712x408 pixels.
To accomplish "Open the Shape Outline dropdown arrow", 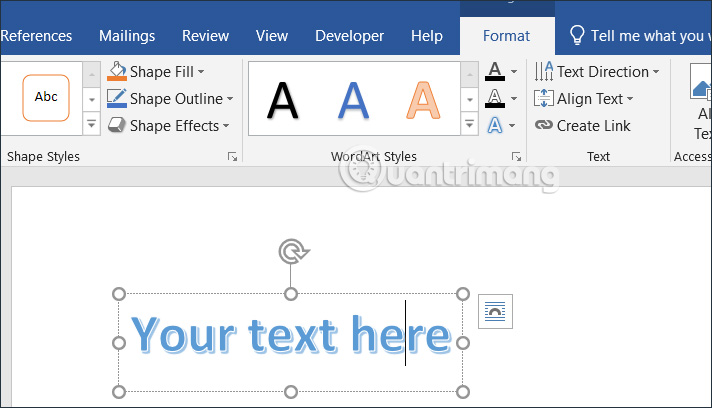I will coord(230,98).
